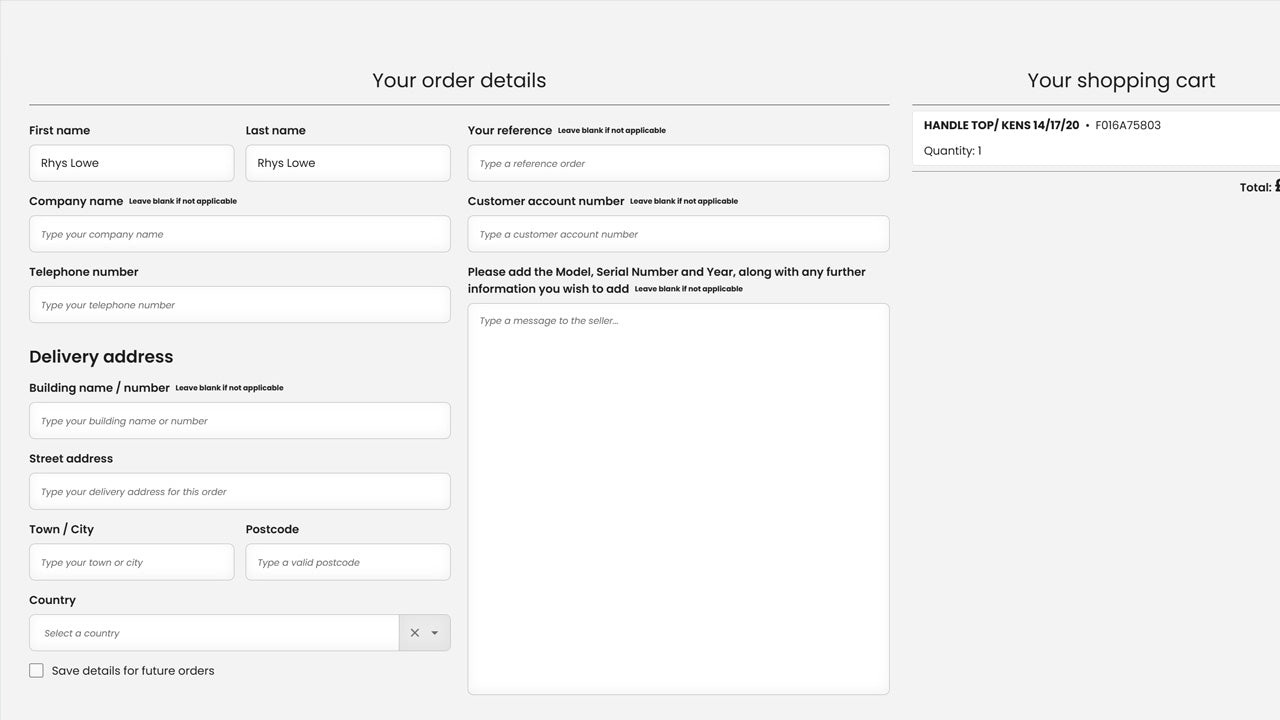
Task: Click the Your reference input field
Action: click(678, 163)
